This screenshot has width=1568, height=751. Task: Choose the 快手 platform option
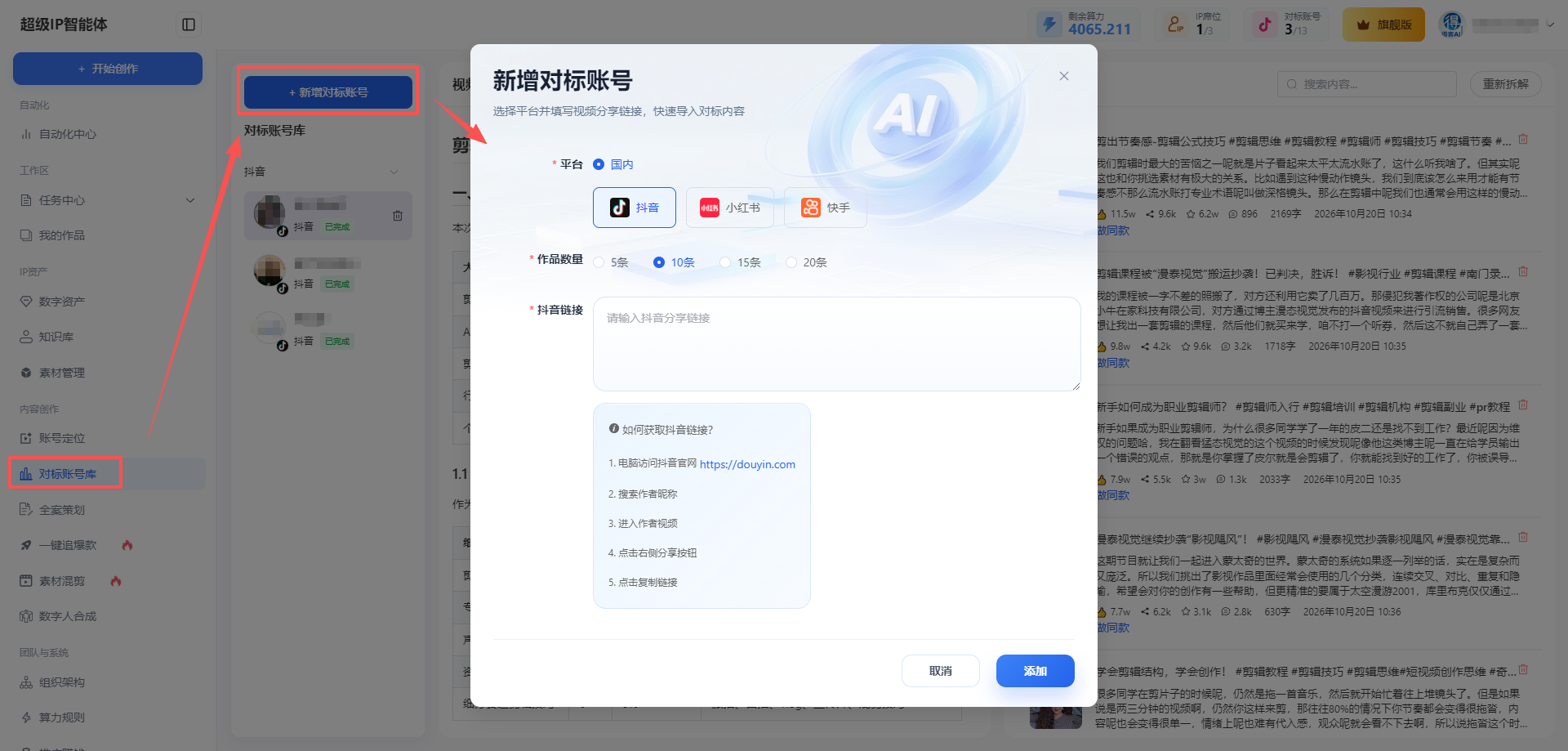point(826,208)
